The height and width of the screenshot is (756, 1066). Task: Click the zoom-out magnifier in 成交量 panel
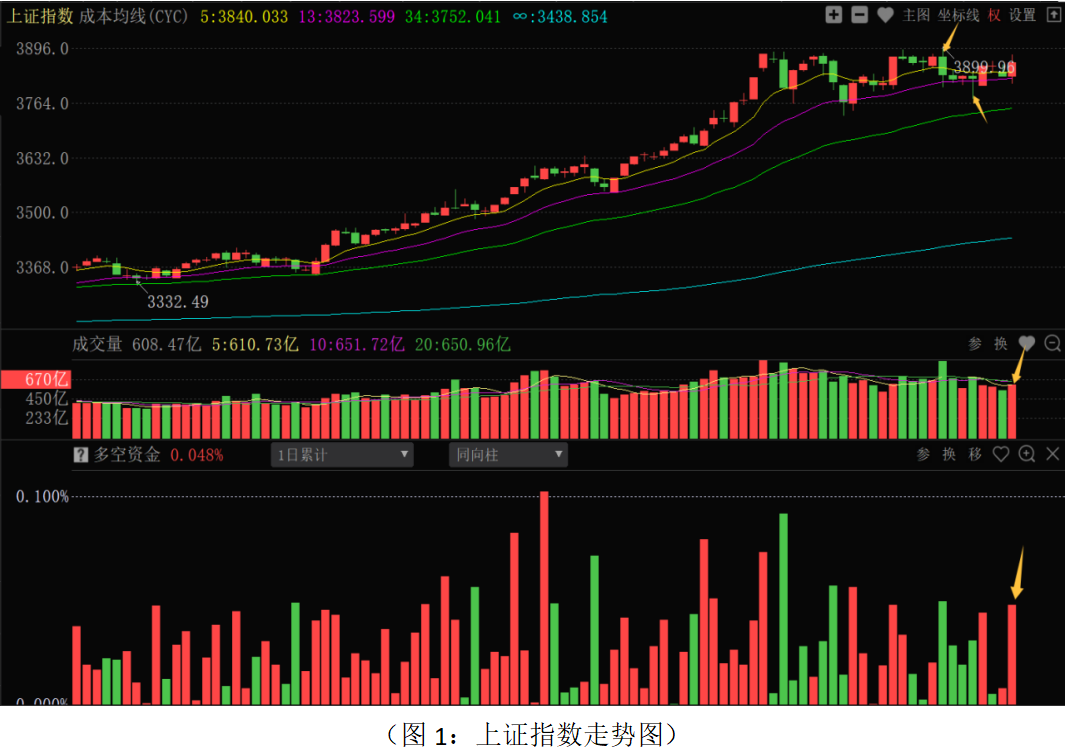tap(1052, 344)
